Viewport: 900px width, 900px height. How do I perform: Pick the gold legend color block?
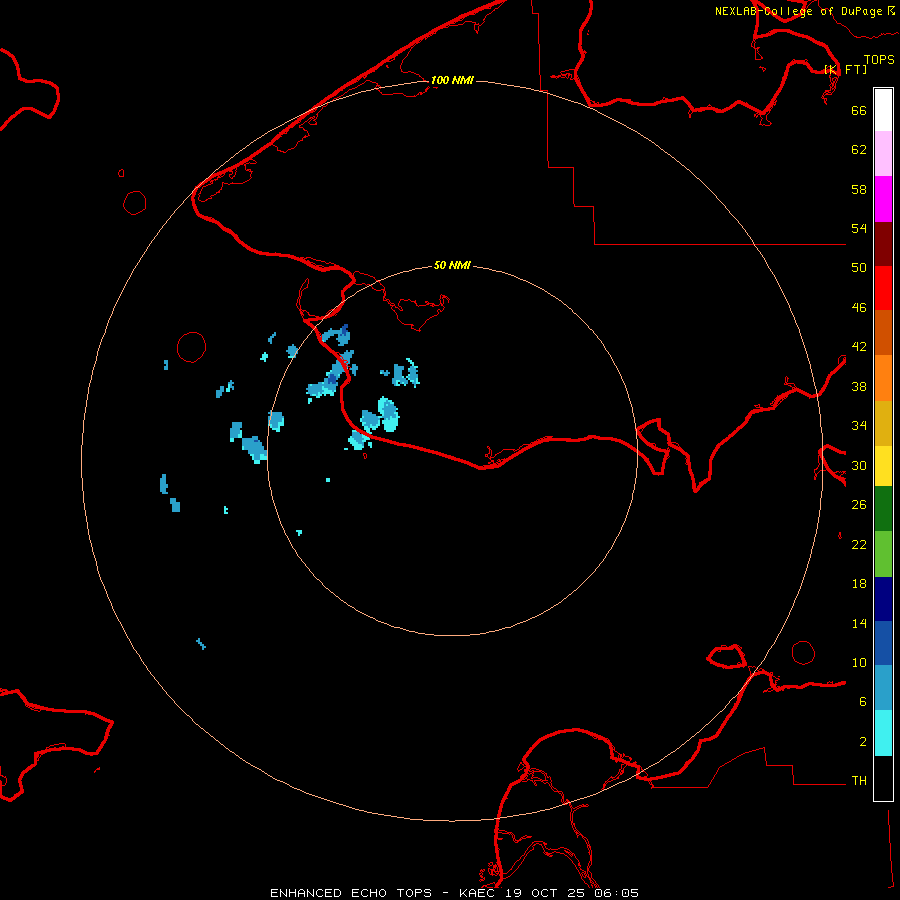coord(883,423)
